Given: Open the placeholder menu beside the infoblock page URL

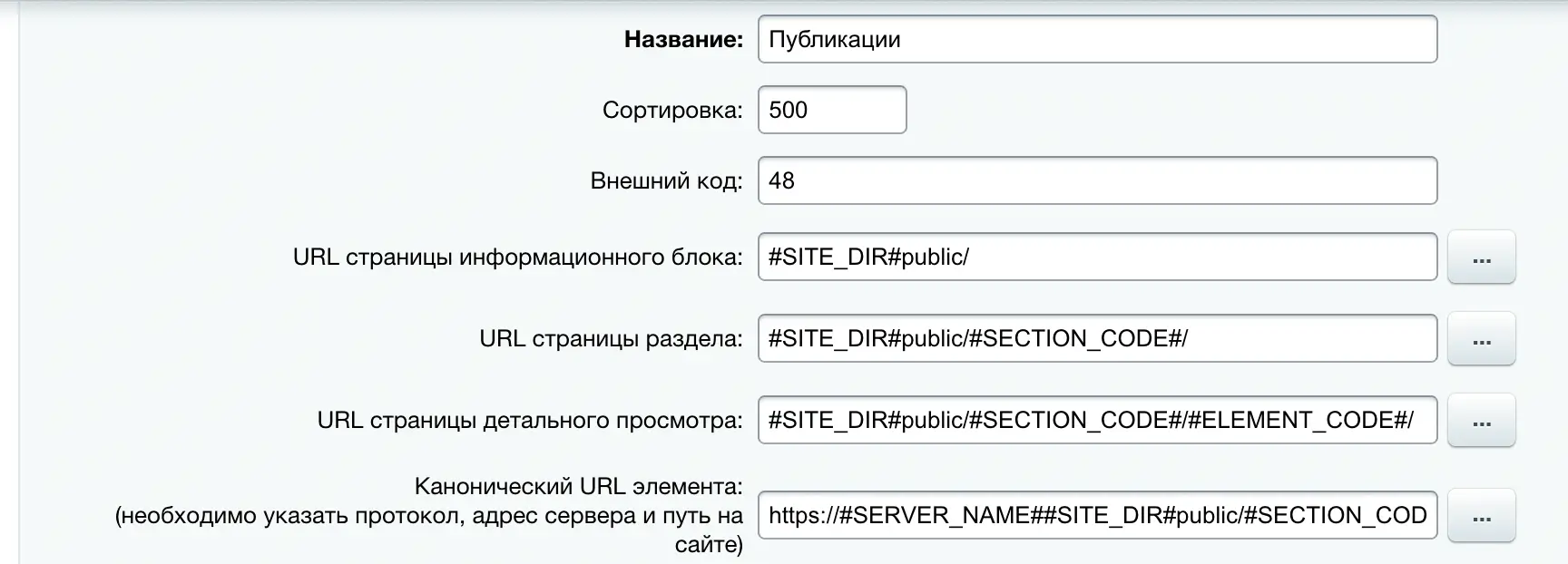Looking at the screenshot, I should click(x=1481, y=258).
